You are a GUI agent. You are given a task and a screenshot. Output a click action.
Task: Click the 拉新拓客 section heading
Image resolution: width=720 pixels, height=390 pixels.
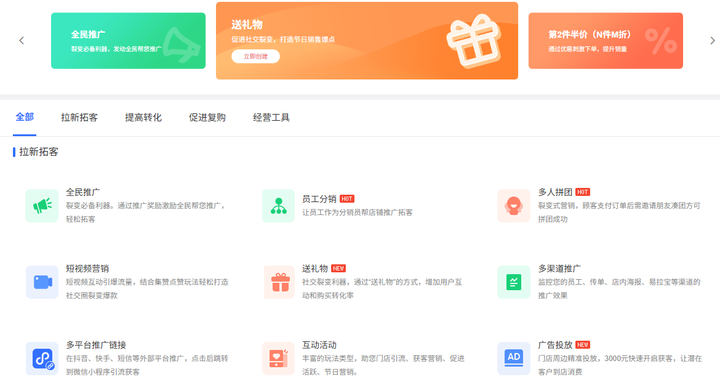click(x=39, y=152)
